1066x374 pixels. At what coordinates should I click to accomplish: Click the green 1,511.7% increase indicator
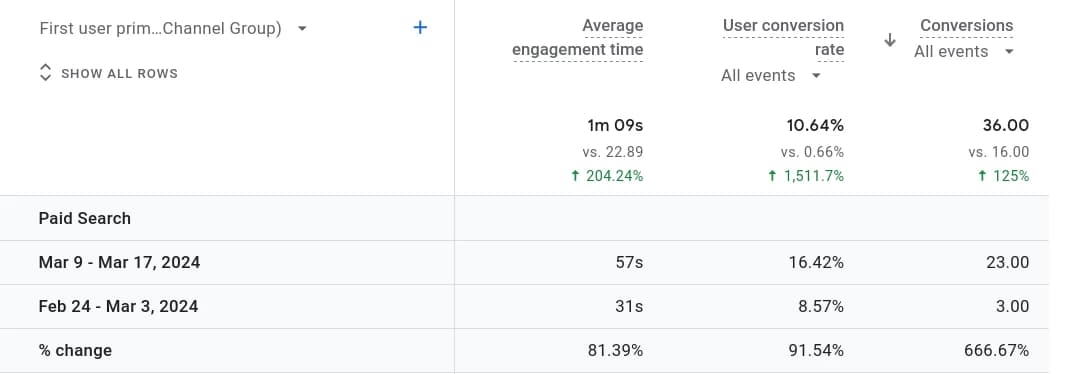(806, 176)
